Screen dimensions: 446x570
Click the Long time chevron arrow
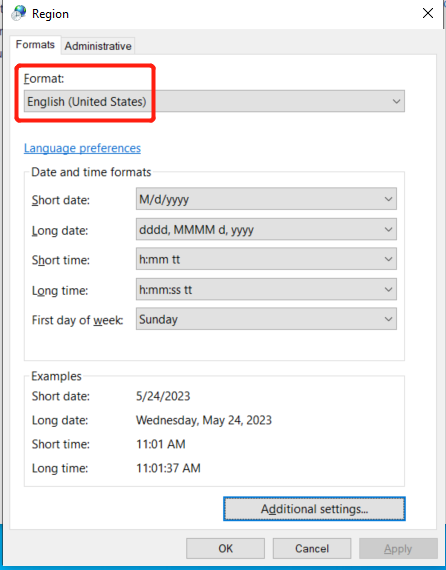pos(388,289)
